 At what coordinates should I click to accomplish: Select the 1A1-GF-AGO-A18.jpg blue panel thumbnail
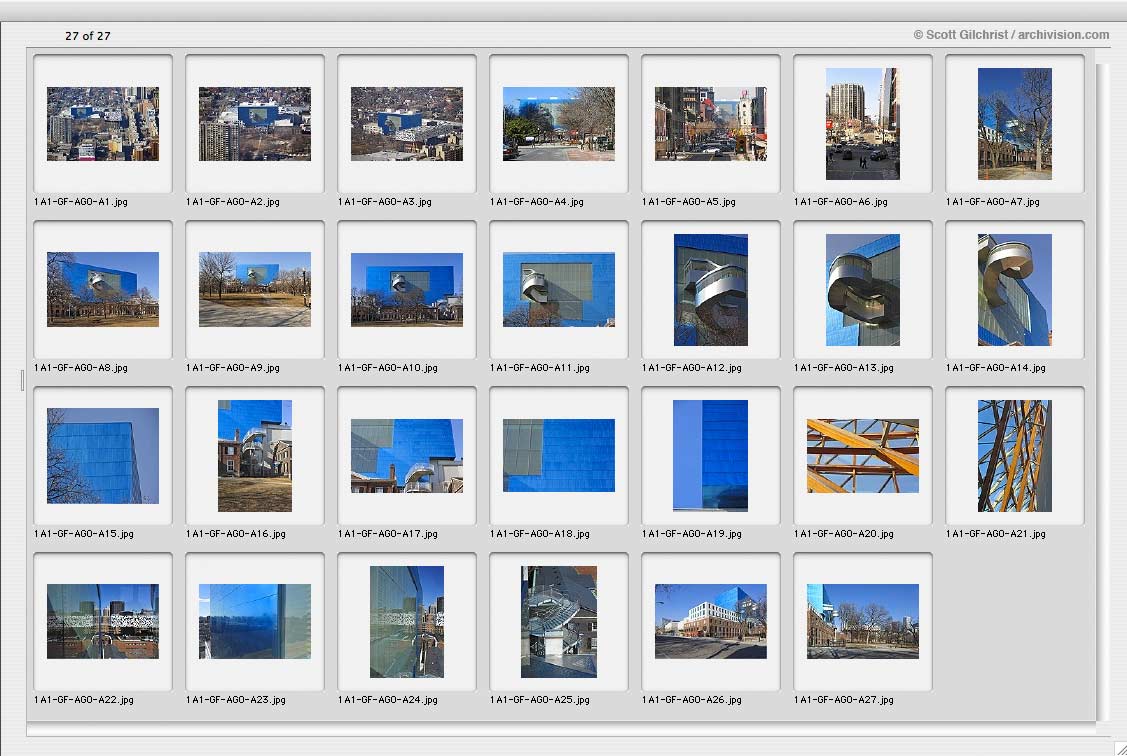[558, 456]
